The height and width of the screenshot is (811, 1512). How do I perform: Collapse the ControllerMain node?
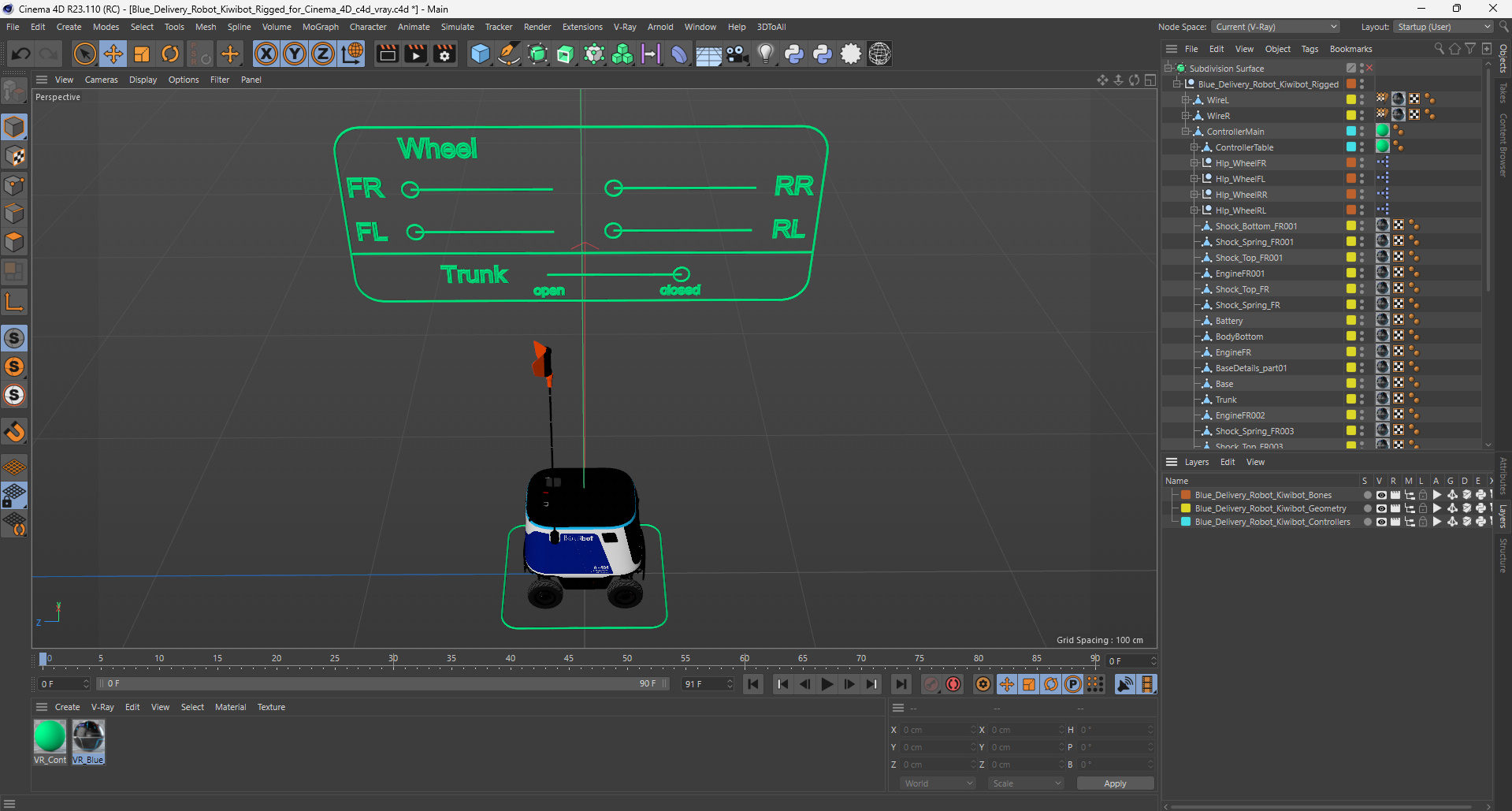1185,132
